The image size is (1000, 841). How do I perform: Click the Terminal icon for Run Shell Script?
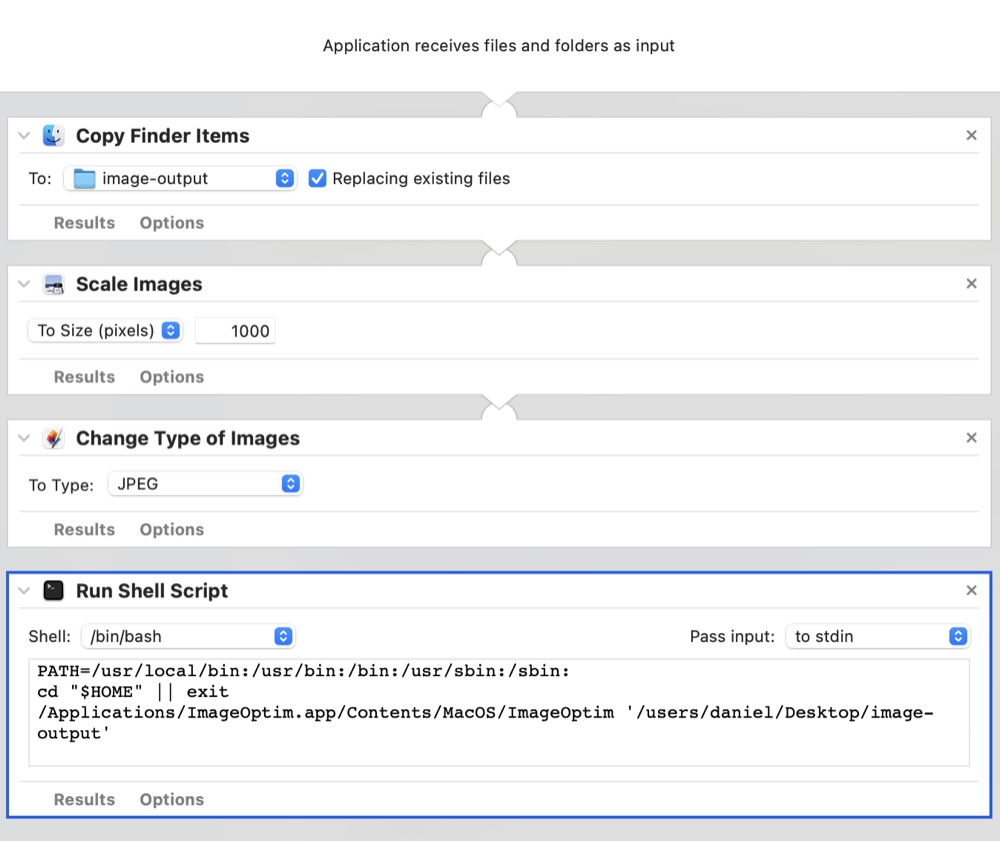click(53, 591)
